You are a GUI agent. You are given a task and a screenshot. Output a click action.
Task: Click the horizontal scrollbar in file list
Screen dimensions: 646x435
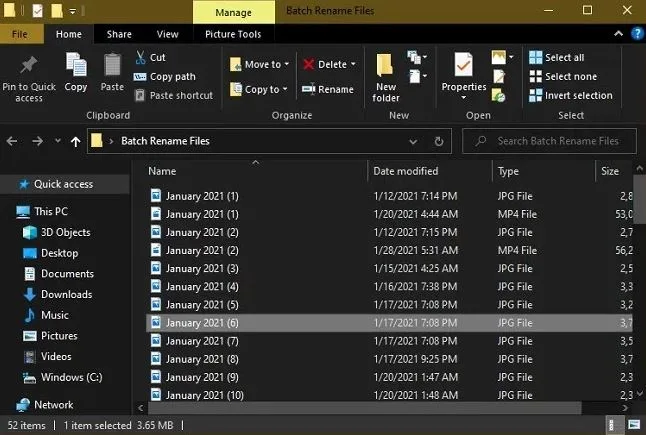point(365,408)
